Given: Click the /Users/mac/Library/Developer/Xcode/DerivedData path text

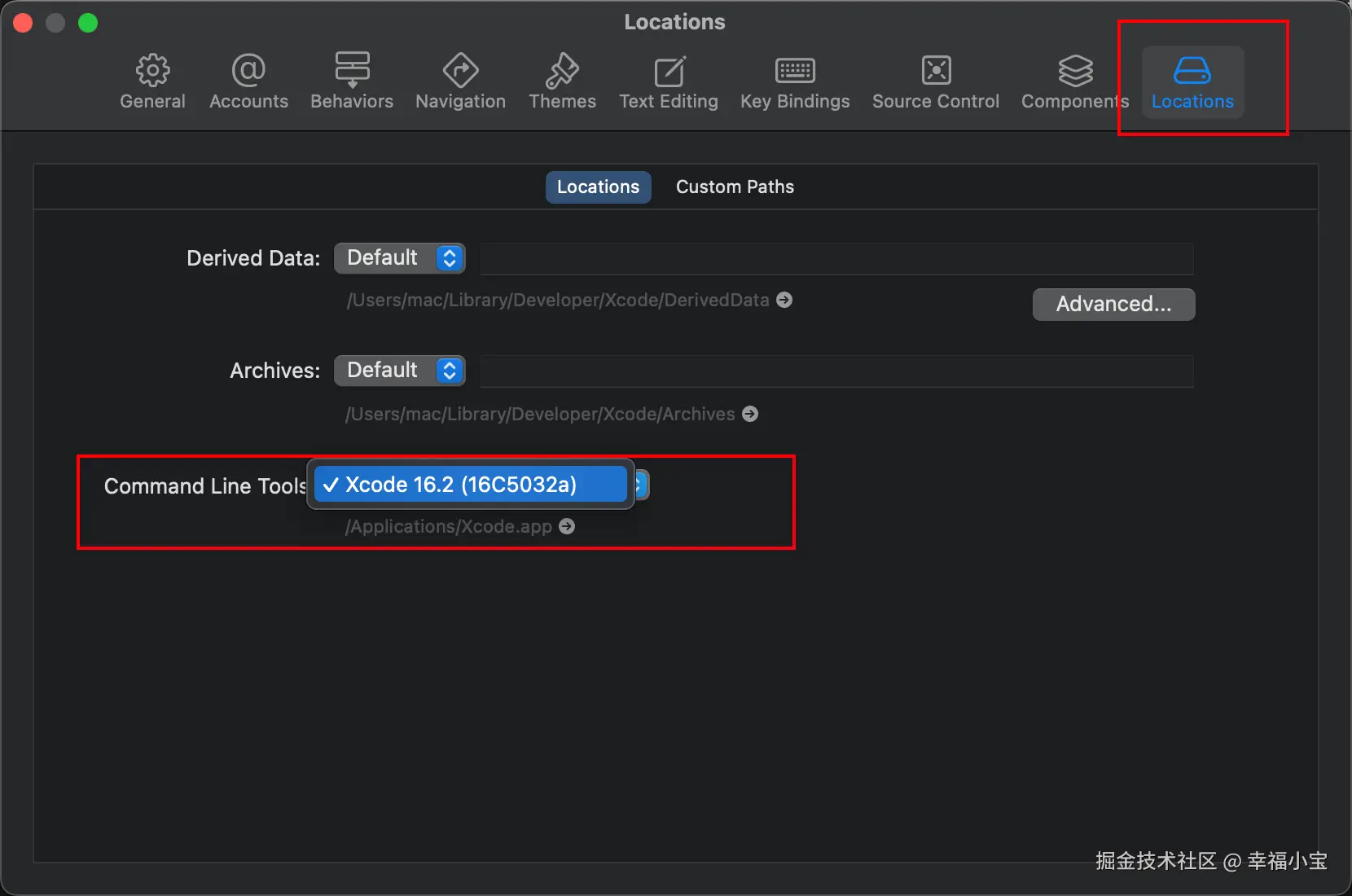Looking at the screenshot, I should [x=558, y=300].
